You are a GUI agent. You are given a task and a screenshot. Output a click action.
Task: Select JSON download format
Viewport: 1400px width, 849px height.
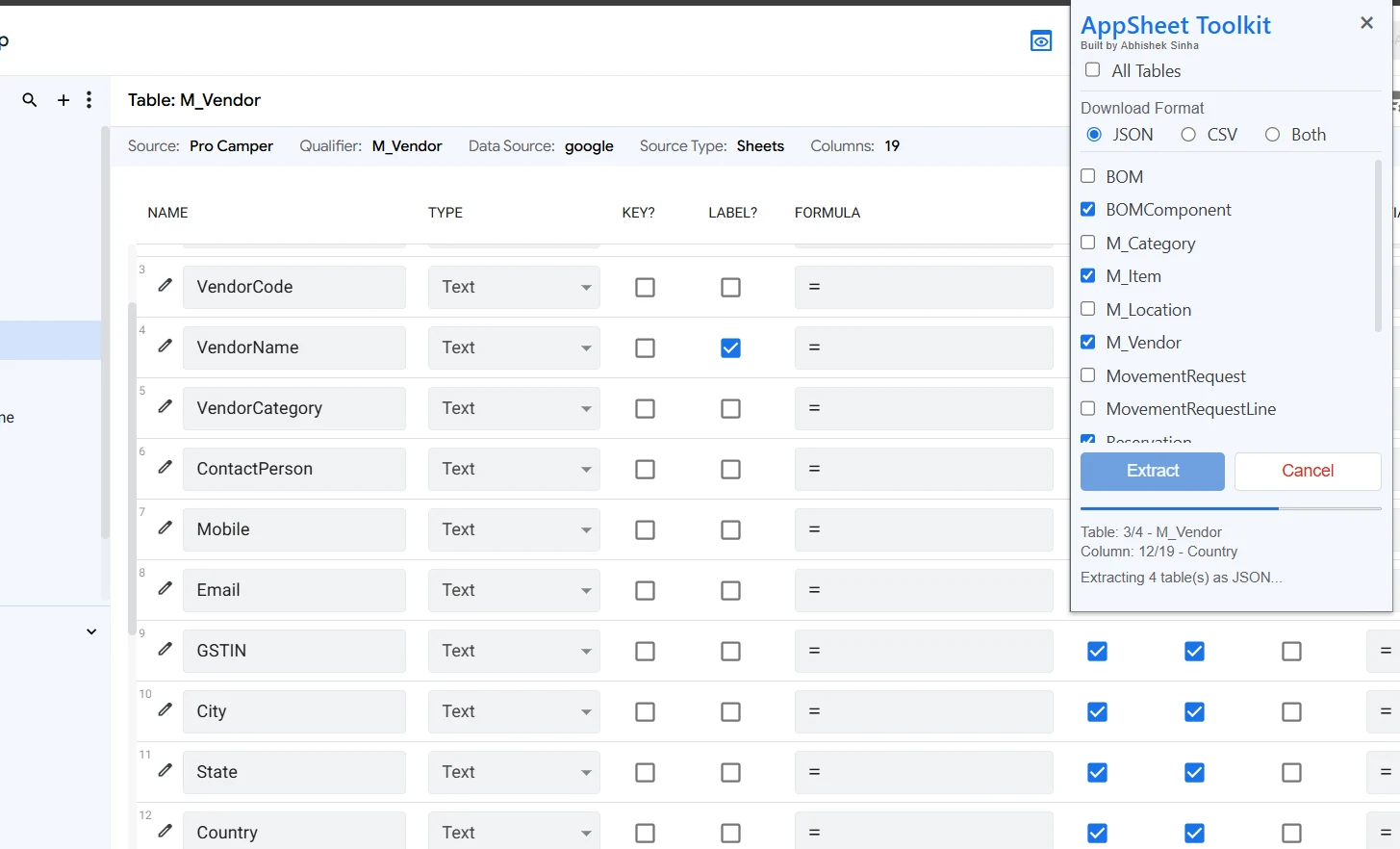1094,135
